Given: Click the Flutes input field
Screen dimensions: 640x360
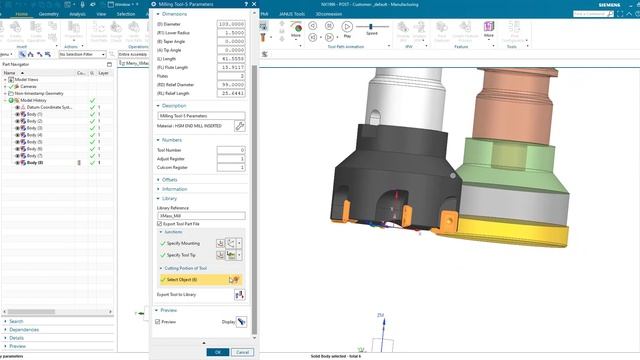Looking at the screenshot, I should point(231,76).
